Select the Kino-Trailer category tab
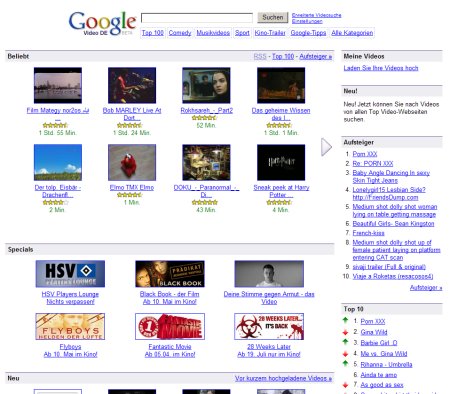 coord(270,33)
